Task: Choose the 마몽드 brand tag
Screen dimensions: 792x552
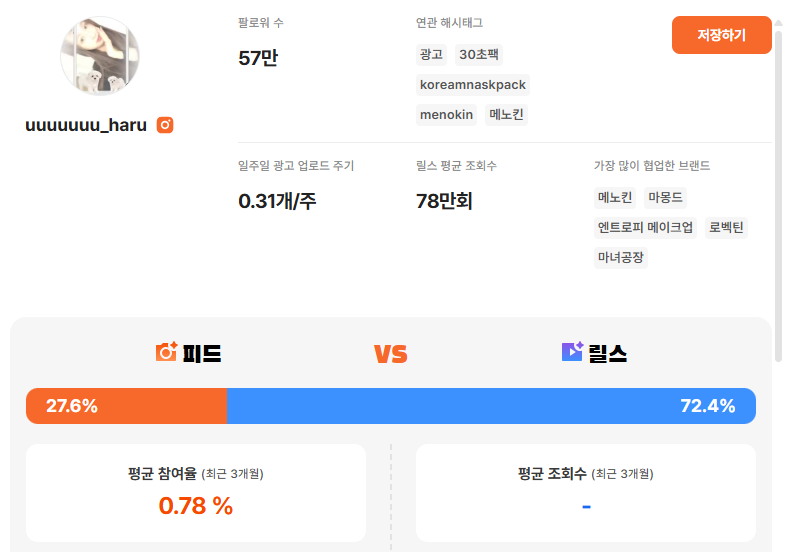Action: [x=665, y=198]
